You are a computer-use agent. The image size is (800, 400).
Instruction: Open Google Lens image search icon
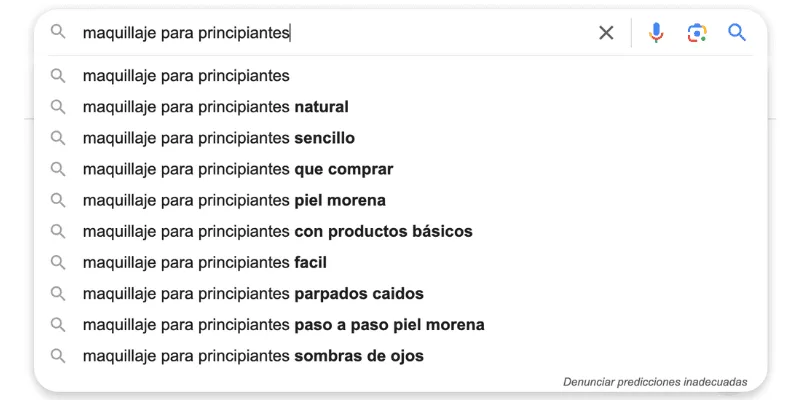tap(697, 33)
